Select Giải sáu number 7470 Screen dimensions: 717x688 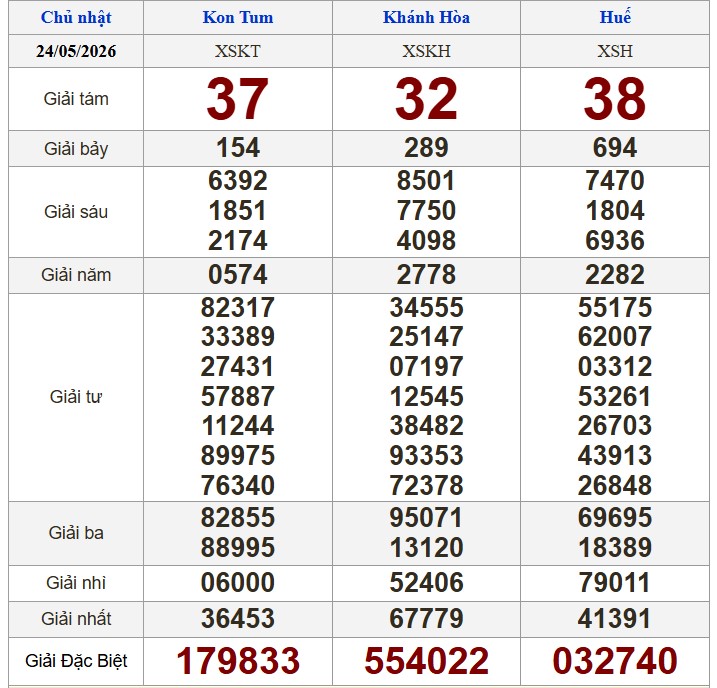click(615, 181)
